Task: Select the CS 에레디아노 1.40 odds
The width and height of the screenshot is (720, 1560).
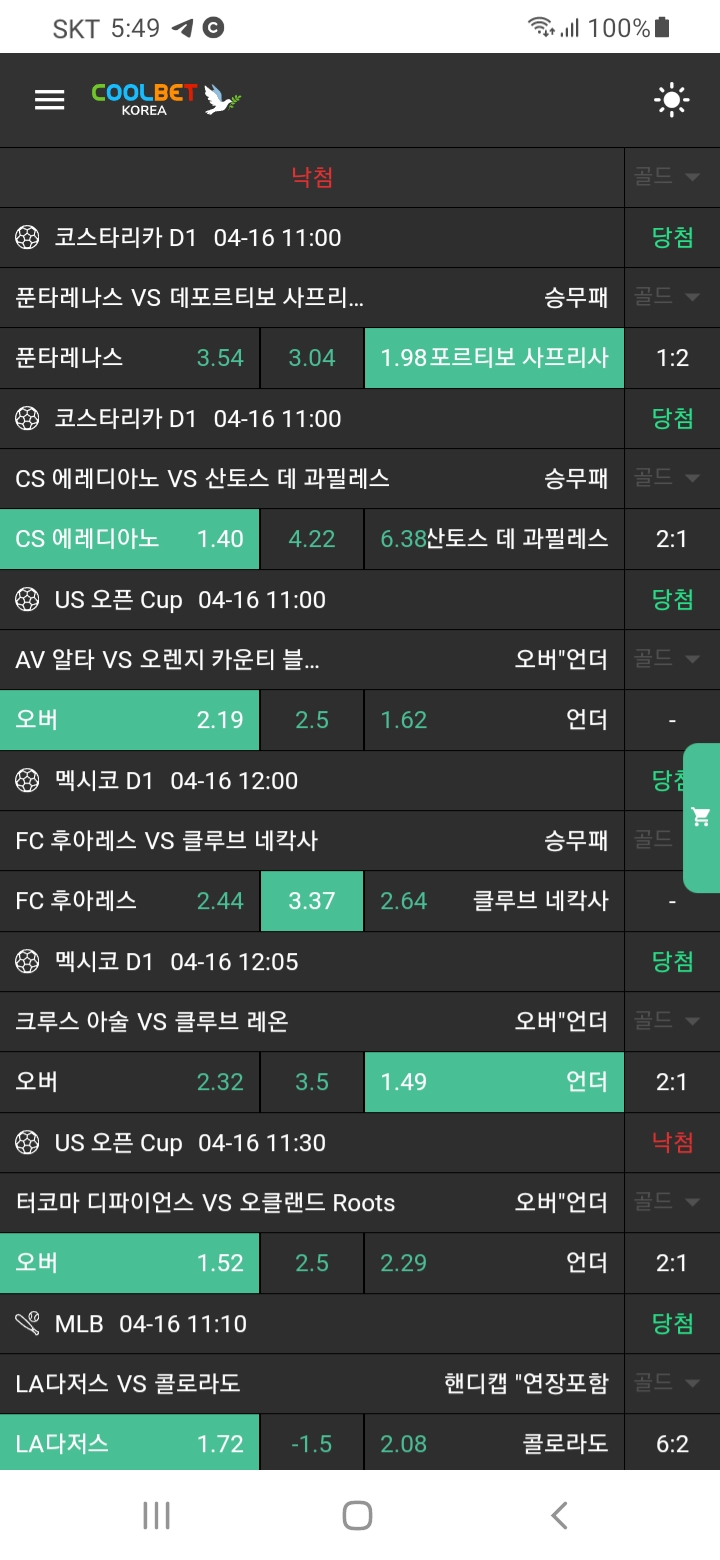Action: (130, 539)
